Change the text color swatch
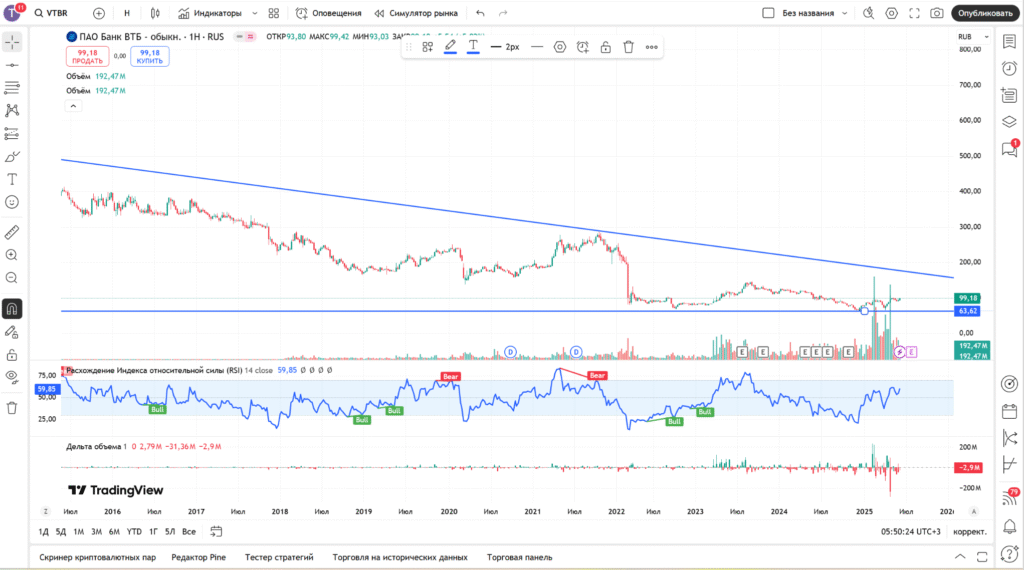This screenshot has height=570, width=1024. (473, 47)
